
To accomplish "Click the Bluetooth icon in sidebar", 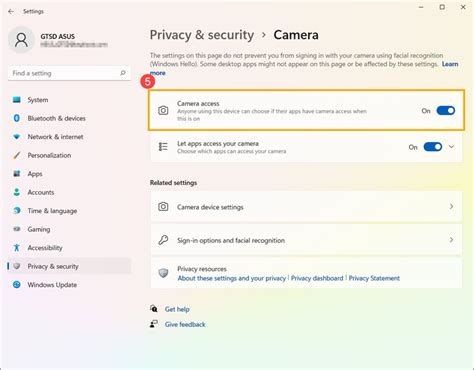I will pyautogui.click(x=17, y=118).
